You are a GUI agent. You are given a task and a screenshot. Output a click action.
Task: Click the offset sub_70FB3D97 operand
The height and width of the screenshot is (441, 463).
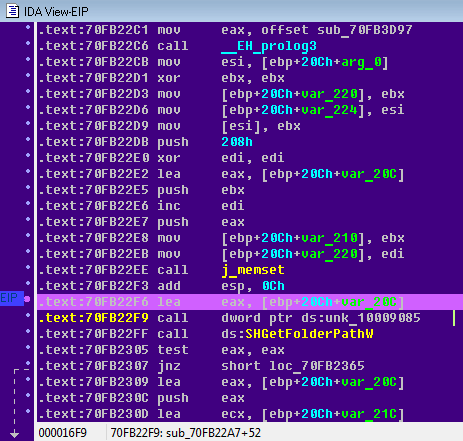tap(337, 30)
